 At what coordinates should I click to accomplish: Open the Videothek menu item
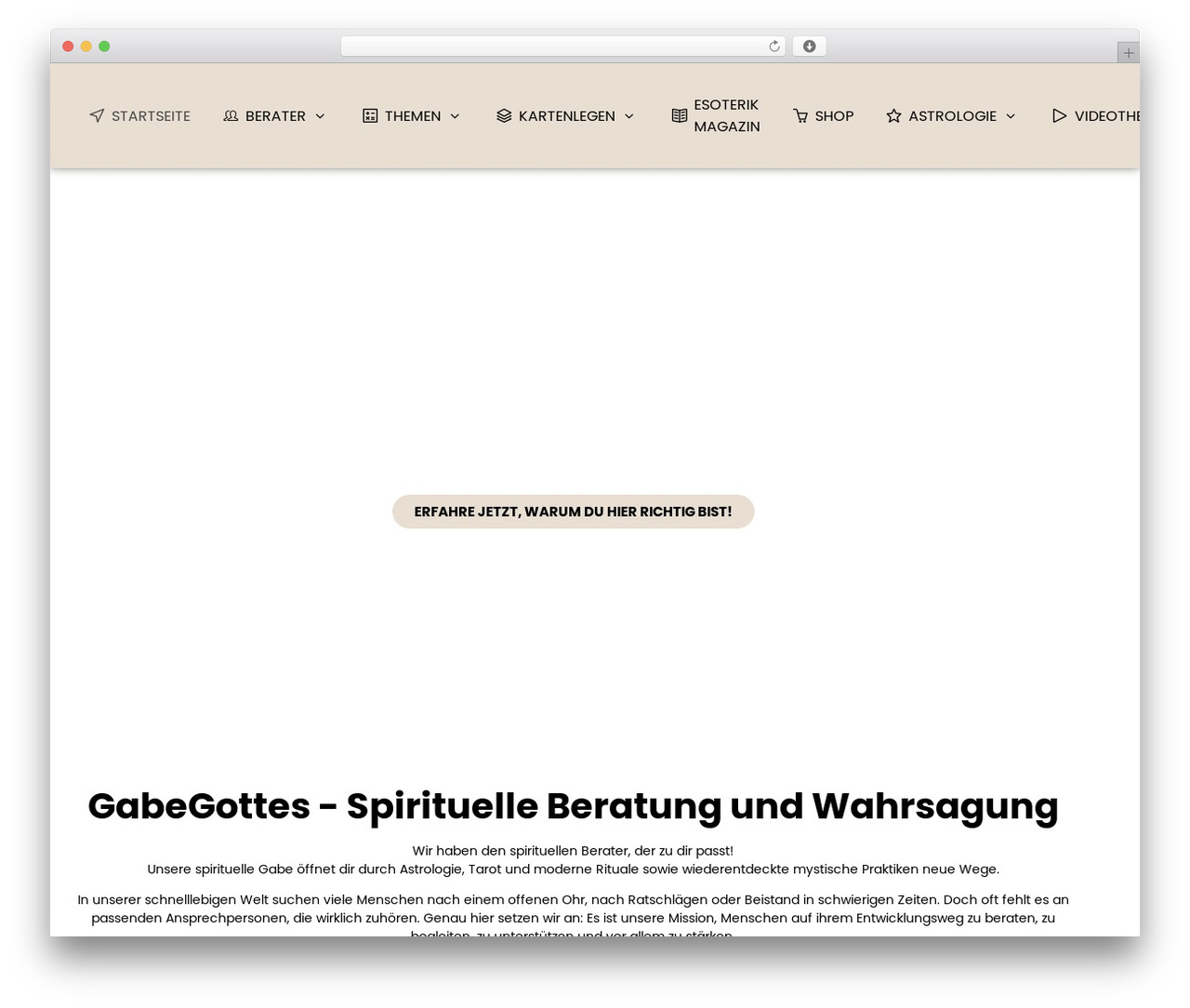point(1095,115)
